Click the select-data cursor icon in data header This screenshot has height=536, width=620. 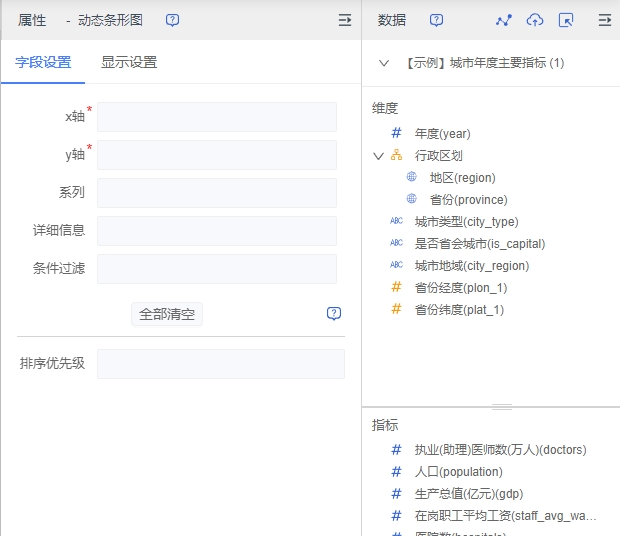[x=566, y=20]
